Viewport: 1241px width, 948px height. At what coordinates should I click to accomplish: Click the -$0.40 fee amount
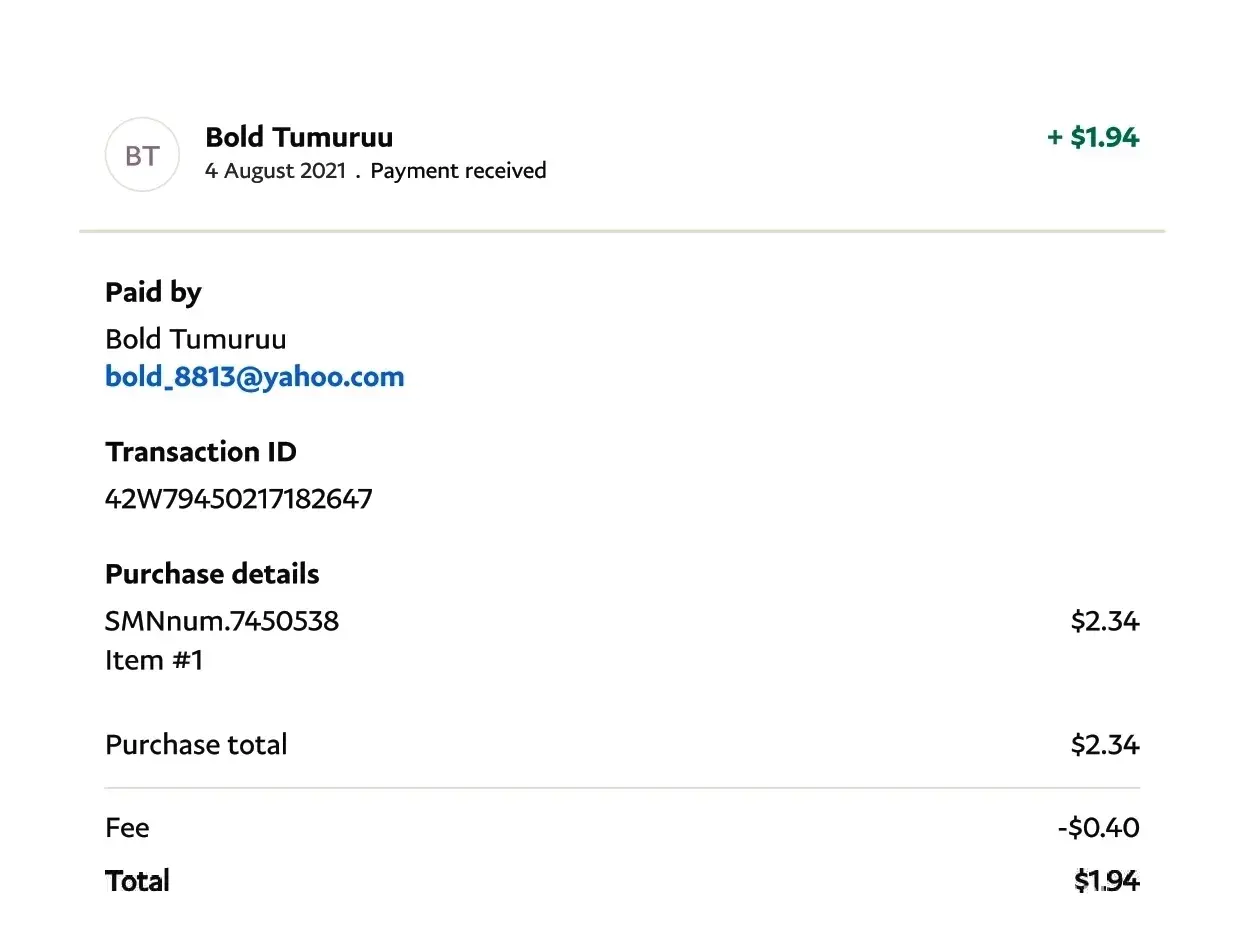pyautogui.click(x=1098, y=828)
